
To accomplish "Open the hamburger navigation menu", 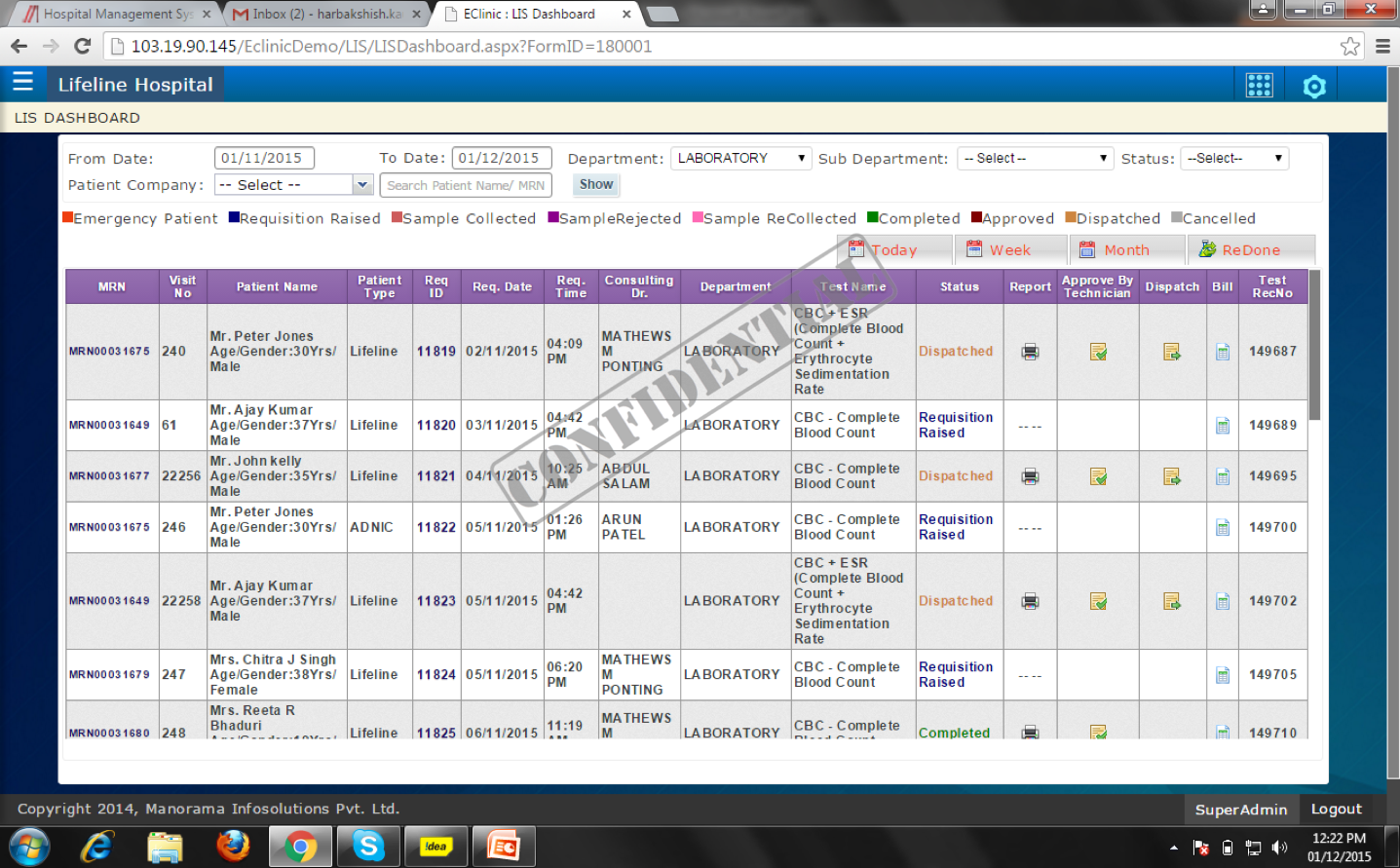I will [22, 82].
